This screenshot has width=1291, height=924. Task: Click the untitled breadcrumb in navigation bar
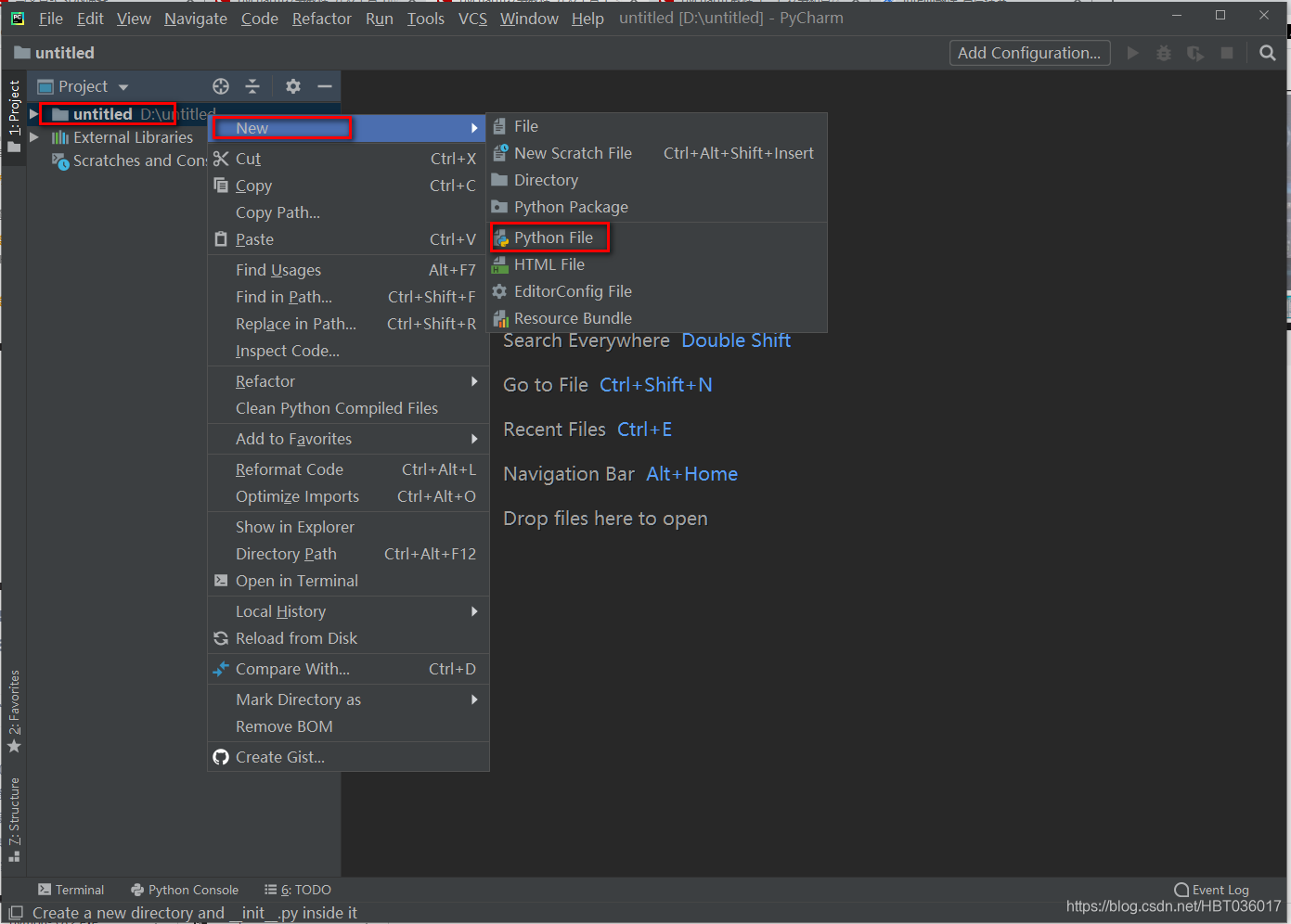(x=55, y=53)
